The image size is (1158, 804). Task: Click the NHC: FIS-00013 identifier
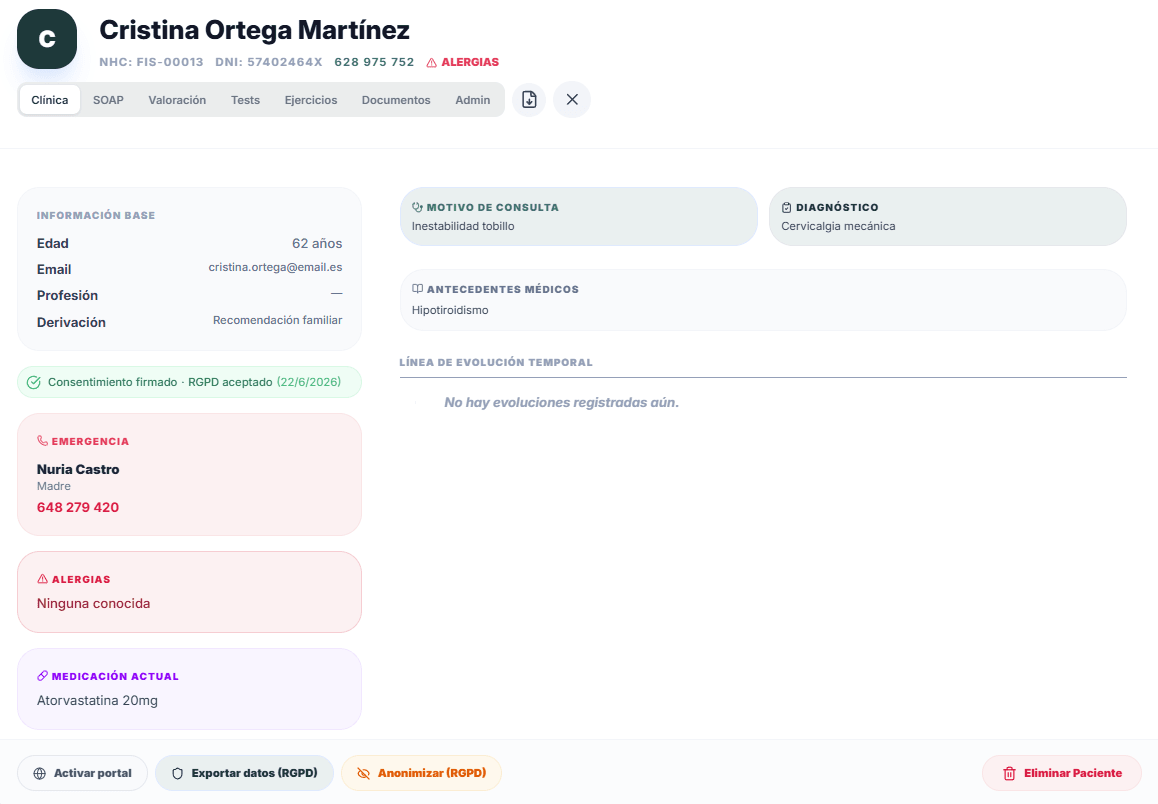click(x=151, y=63)
